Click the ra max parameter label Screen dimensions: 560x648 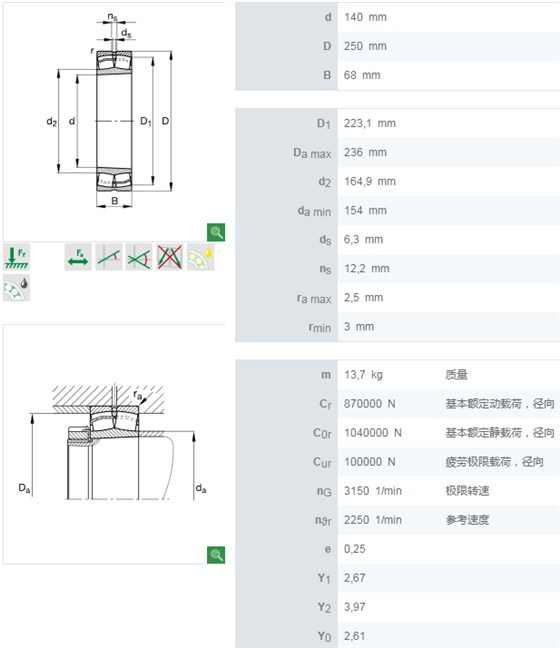[x=314, y=298]
